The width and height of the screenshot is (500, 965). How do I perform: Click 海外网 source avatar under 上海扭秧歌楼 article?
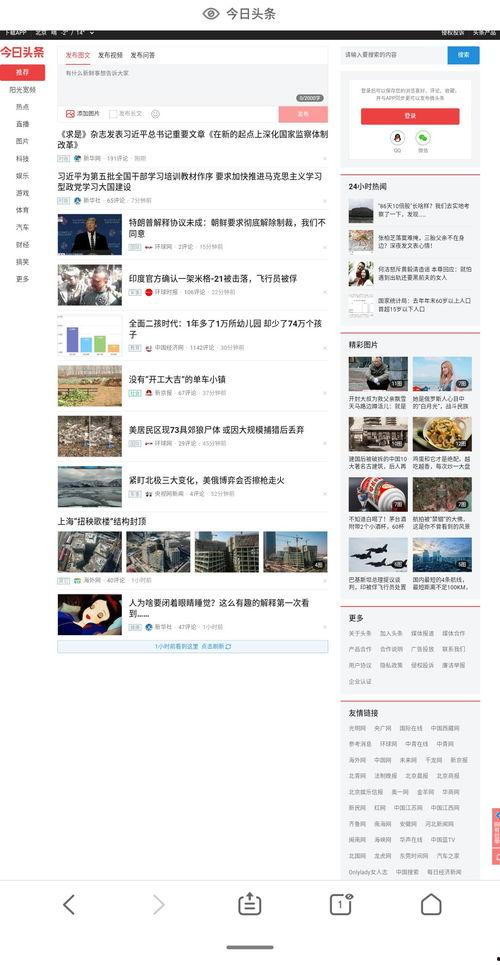(x=78, y=580)
